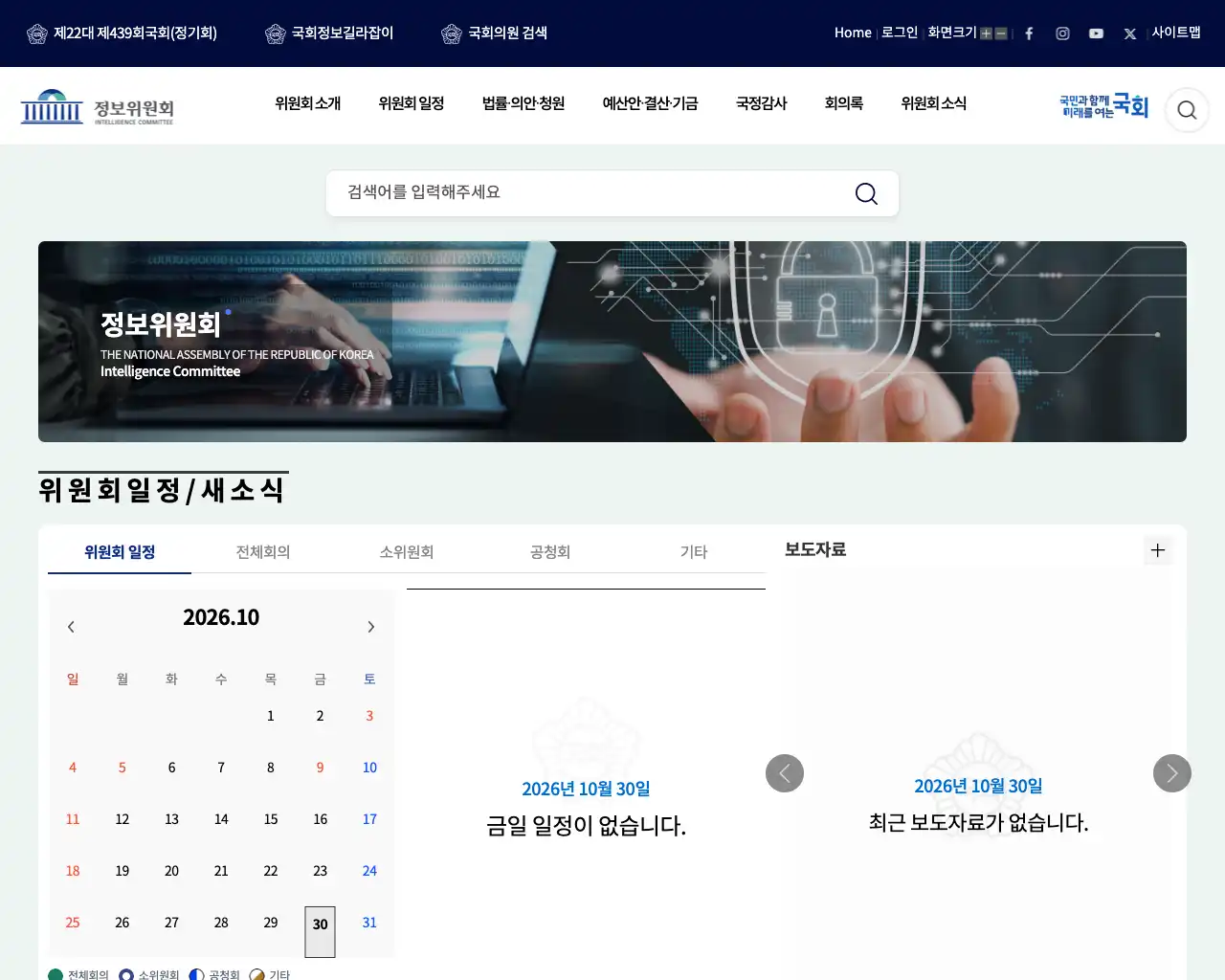Open 제22대 제439회국회(정기회) link

tap(122, 33)
